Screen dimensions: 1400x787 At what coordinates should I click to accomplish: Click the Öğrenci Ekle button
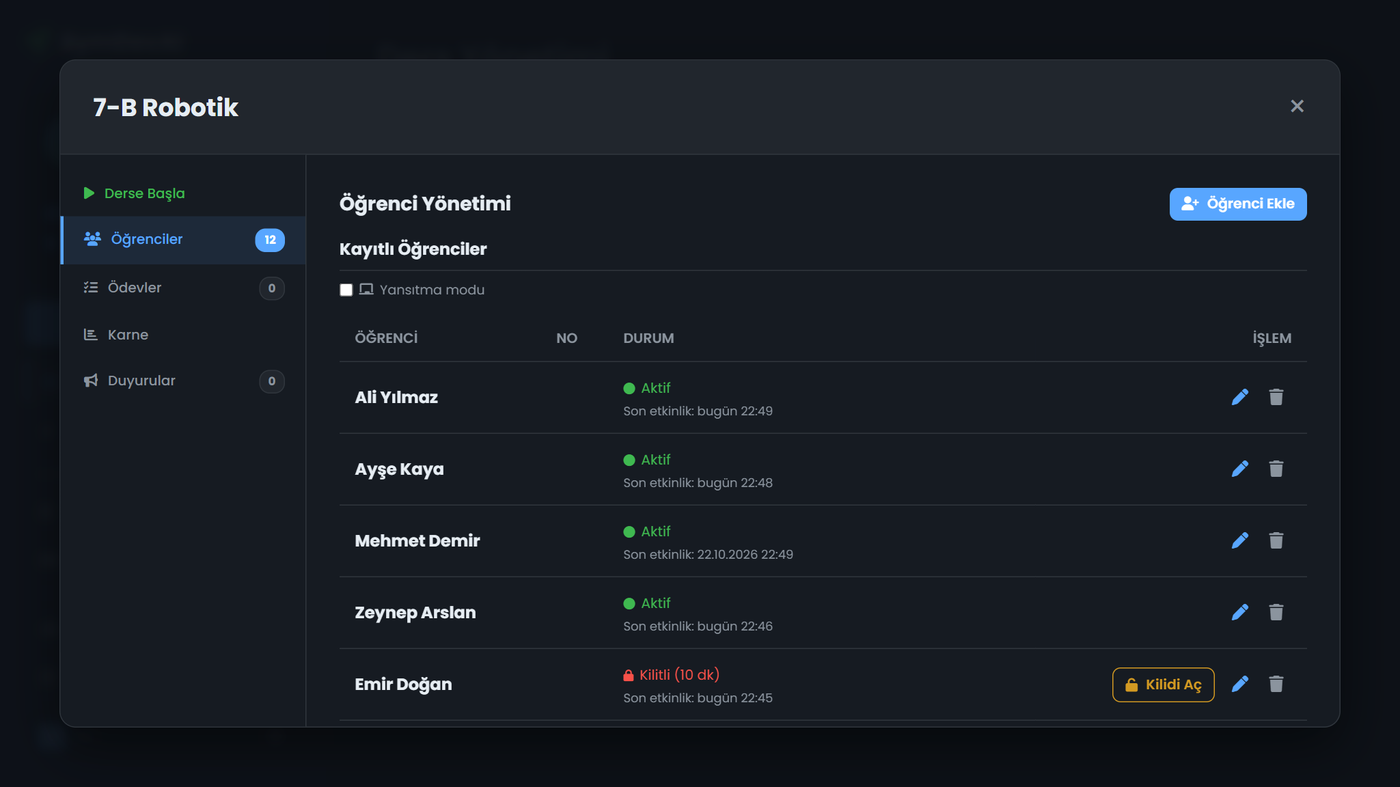(1238, 204)
